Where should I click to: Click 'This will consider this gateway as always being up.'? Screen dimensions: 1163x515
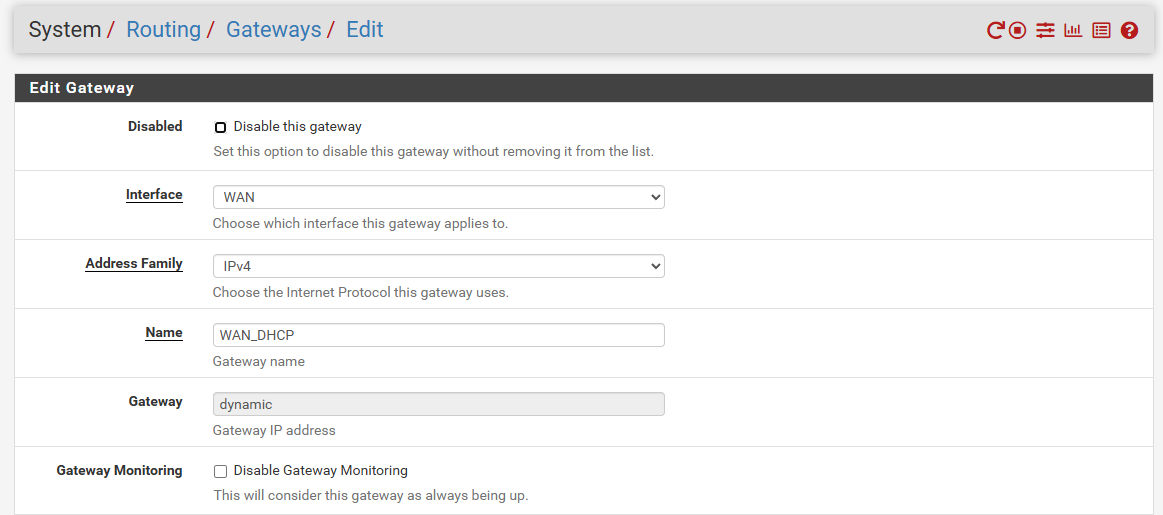pos(371,496)
